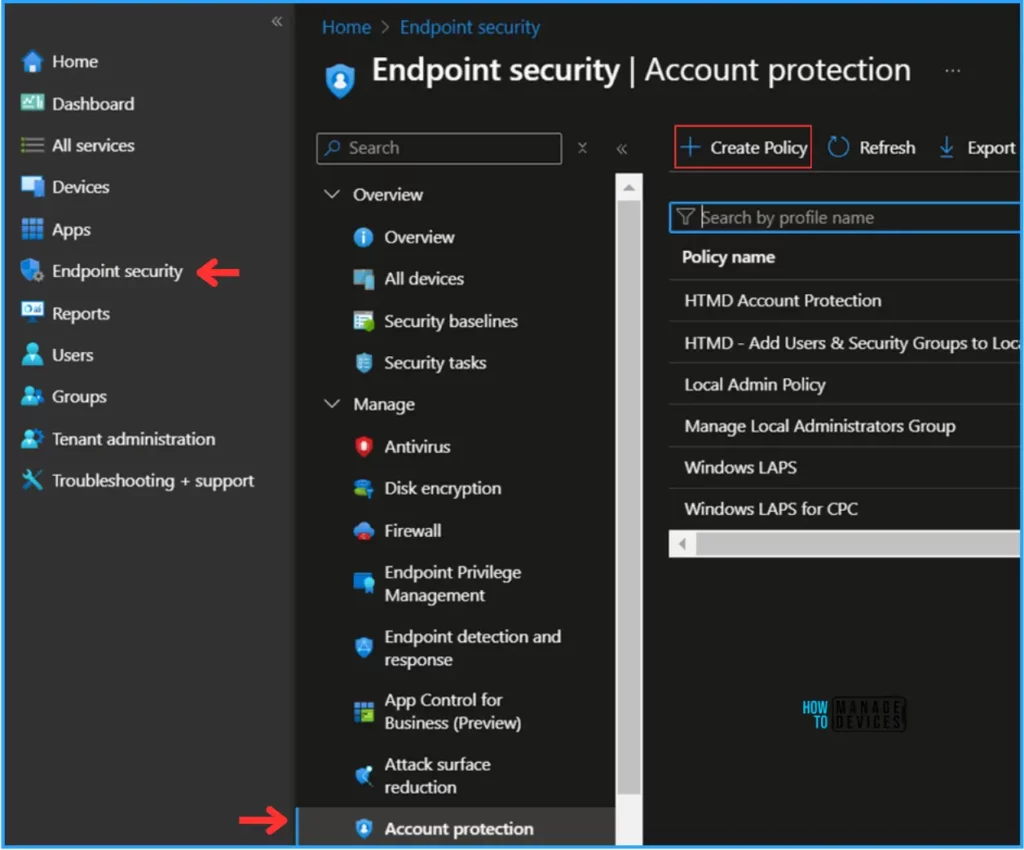Click the All devices icon
This screenshot has width=1024, height=850.
pos(363,279)
